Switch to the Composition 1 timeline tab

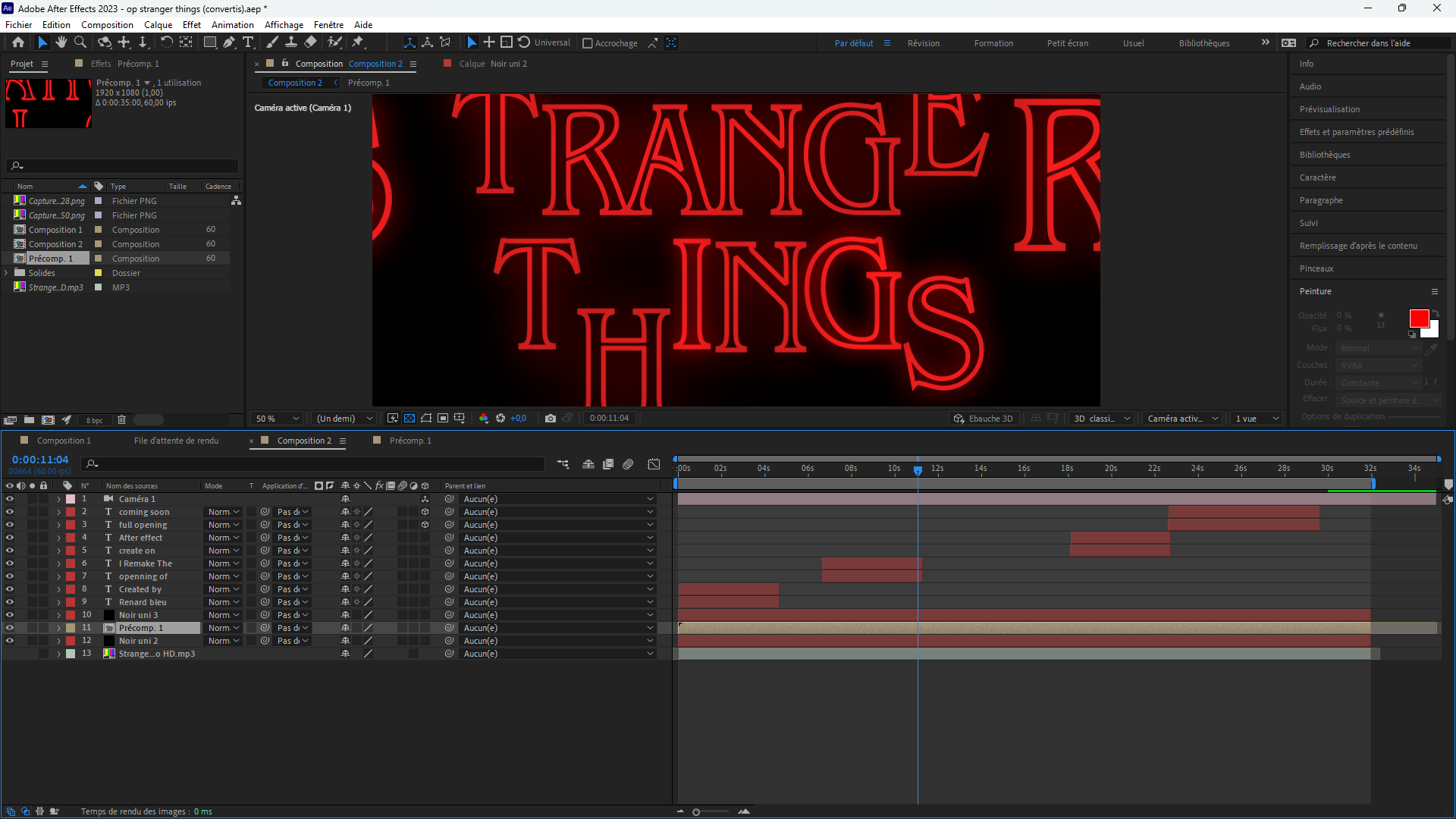pyautogui.click(x=64, y=441)
